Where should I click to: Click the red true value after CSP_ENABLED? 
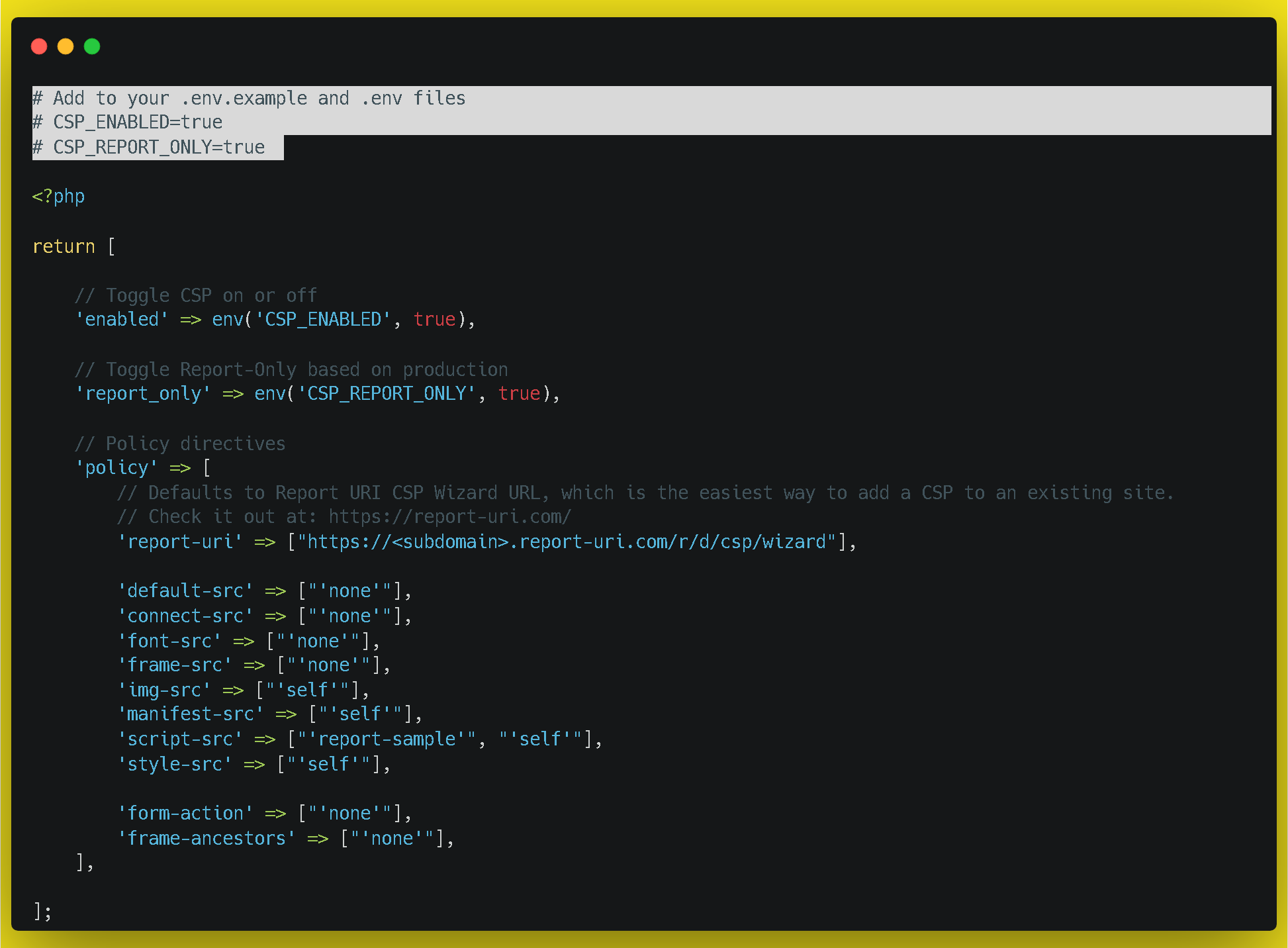(x=434, y=319)
